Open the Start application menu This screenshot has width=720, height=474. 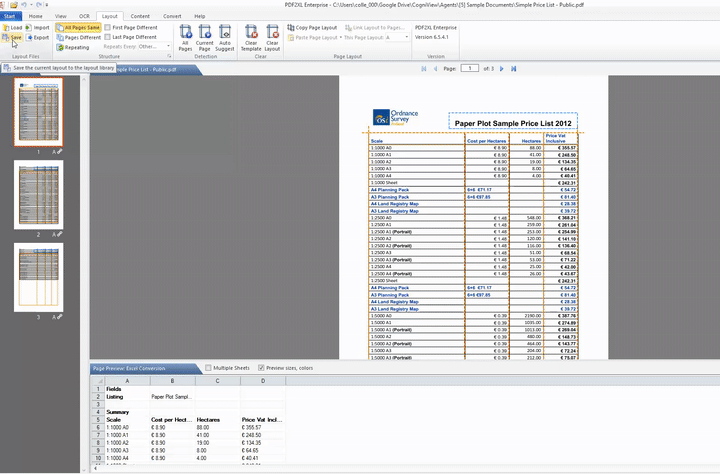11,16
